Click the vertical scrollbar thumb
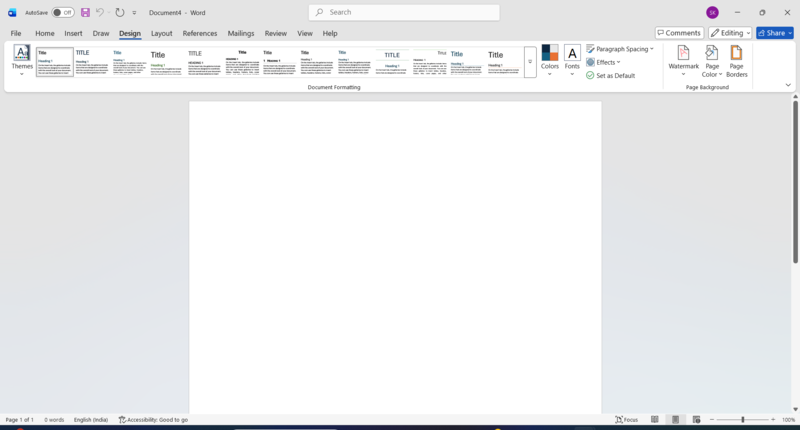Image resolution: width=800 pixels, height=430 pixels. (x=795, y=182)
